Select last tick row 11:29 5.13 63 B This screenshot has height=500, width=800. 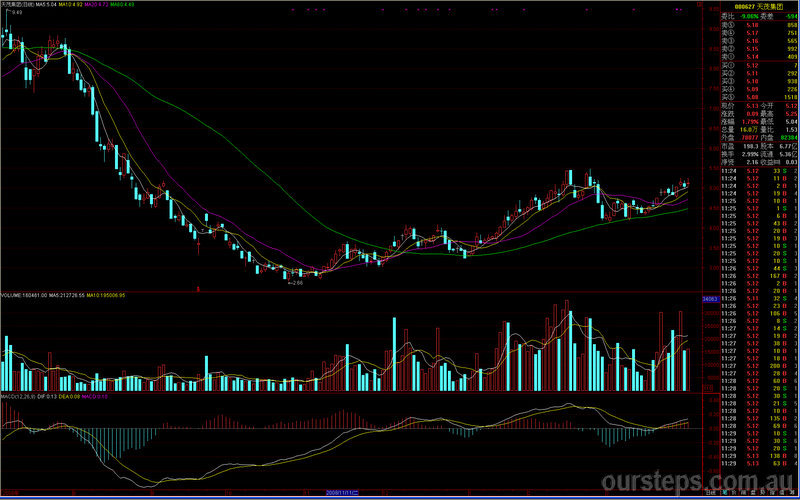[x=759, y=463]
